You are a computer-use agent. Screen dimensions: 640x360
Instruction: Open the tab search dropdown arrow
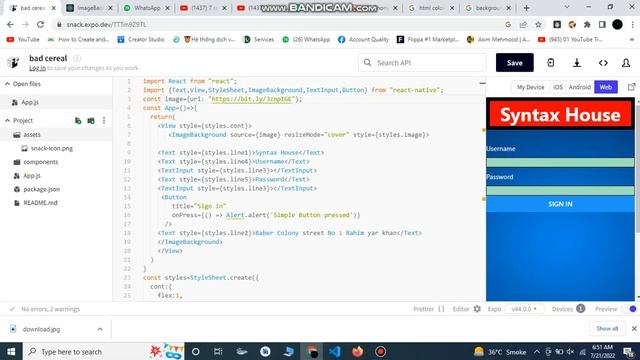[x=567, y=7]
